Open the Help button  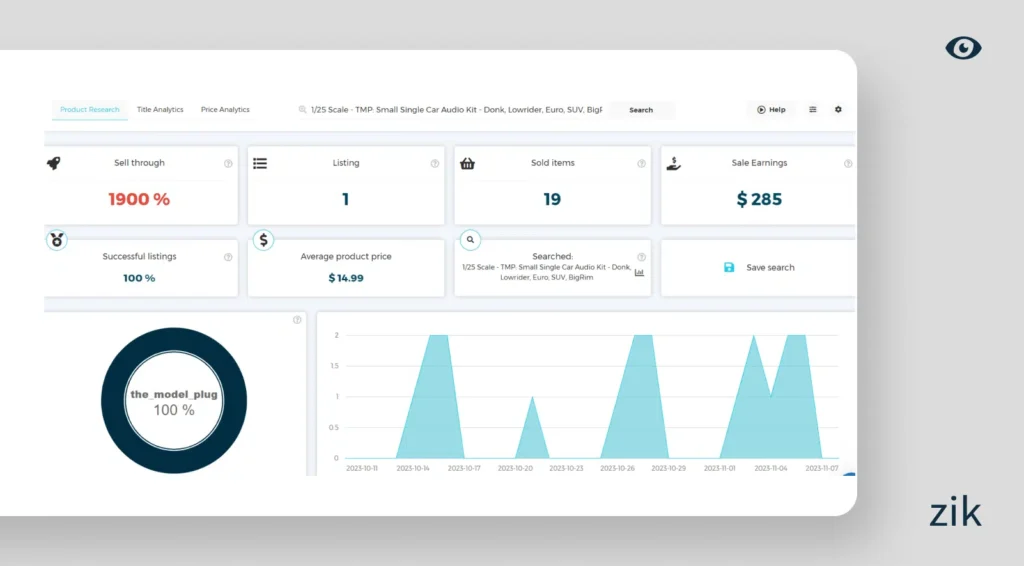771,110
